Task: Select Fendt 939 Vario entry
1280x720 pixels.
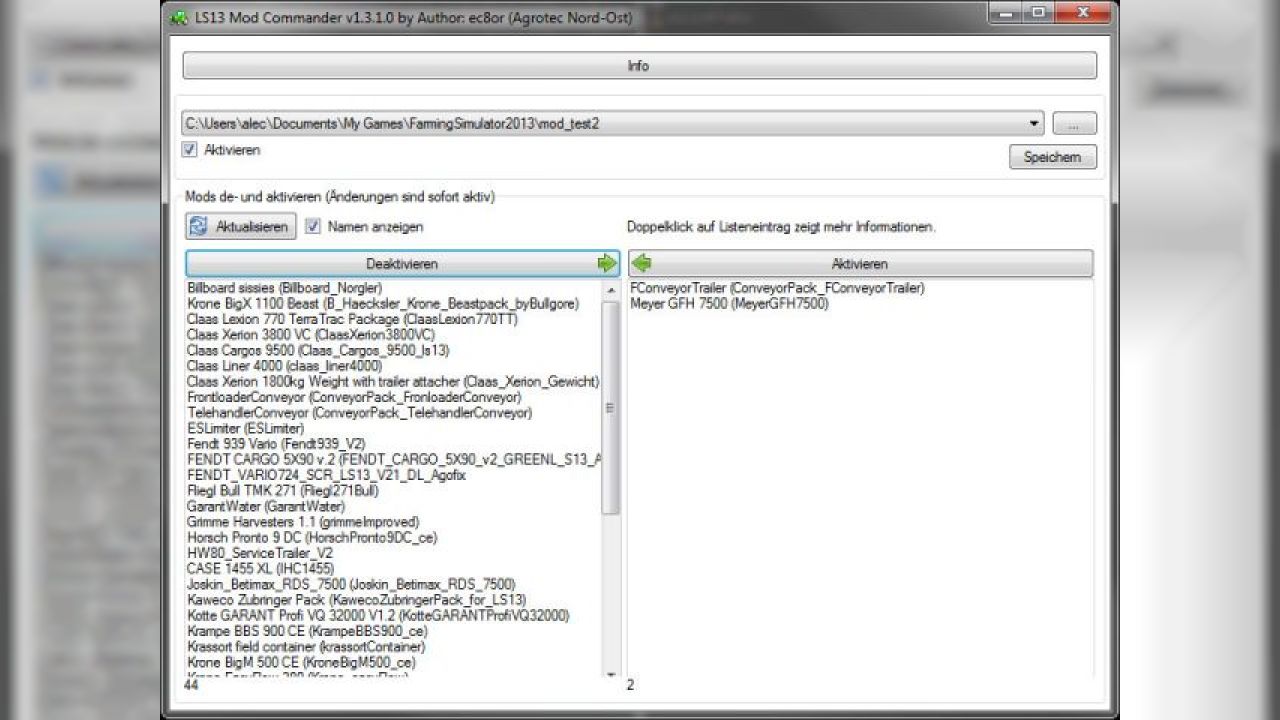Action: point(276,444)
